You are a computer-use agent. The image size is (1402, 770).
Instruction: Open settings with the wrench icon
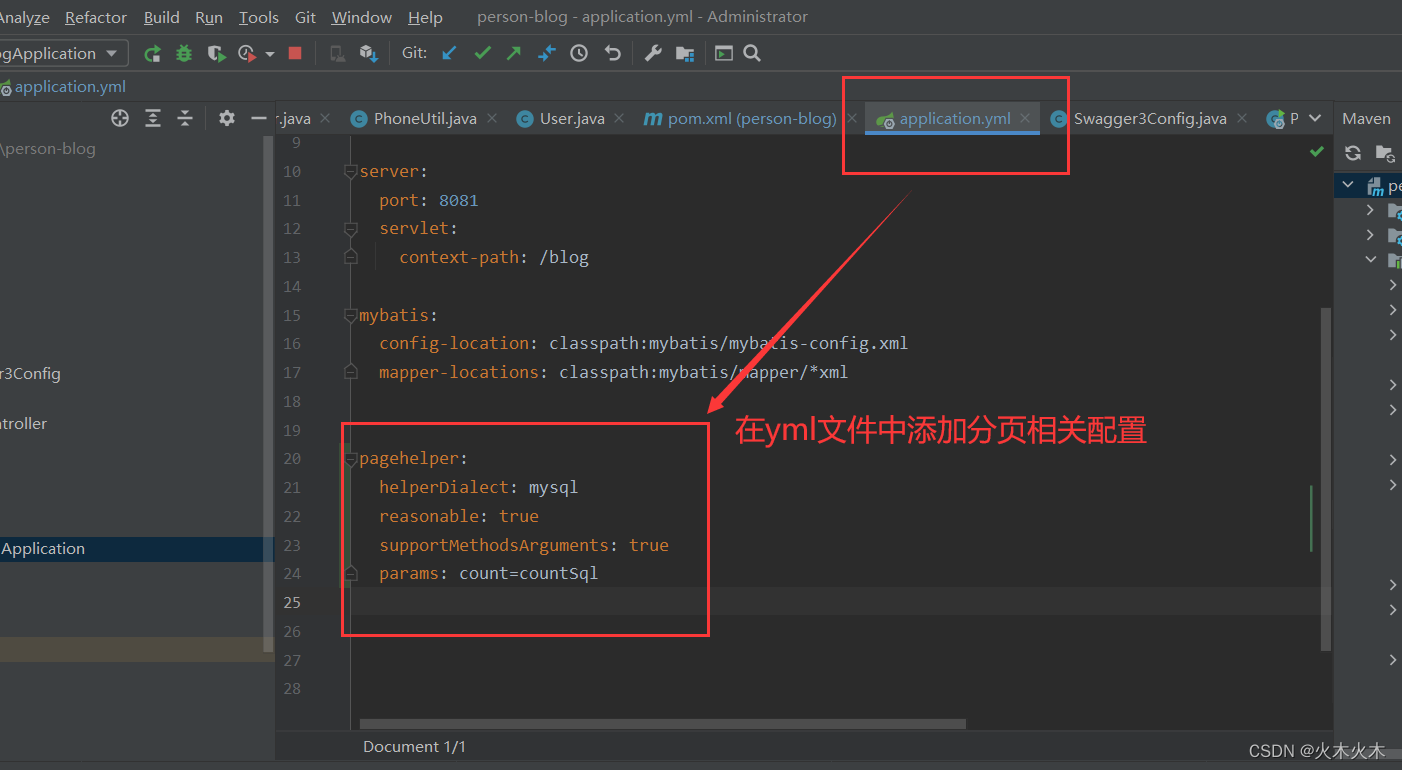(x=653, y=54)
